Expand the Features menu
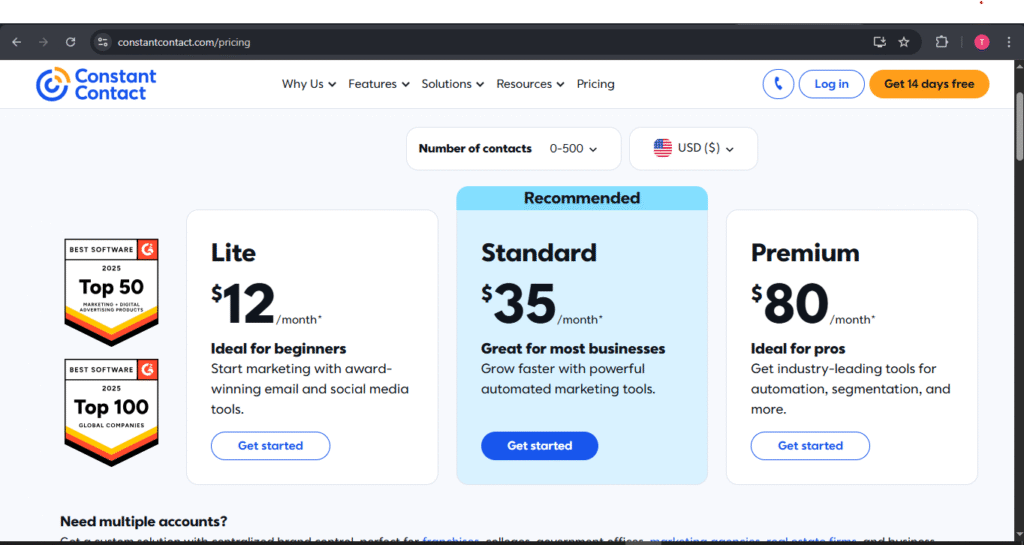Image resolution: width=1024 pixels, height=545 pixels. (x=379, y=84)
